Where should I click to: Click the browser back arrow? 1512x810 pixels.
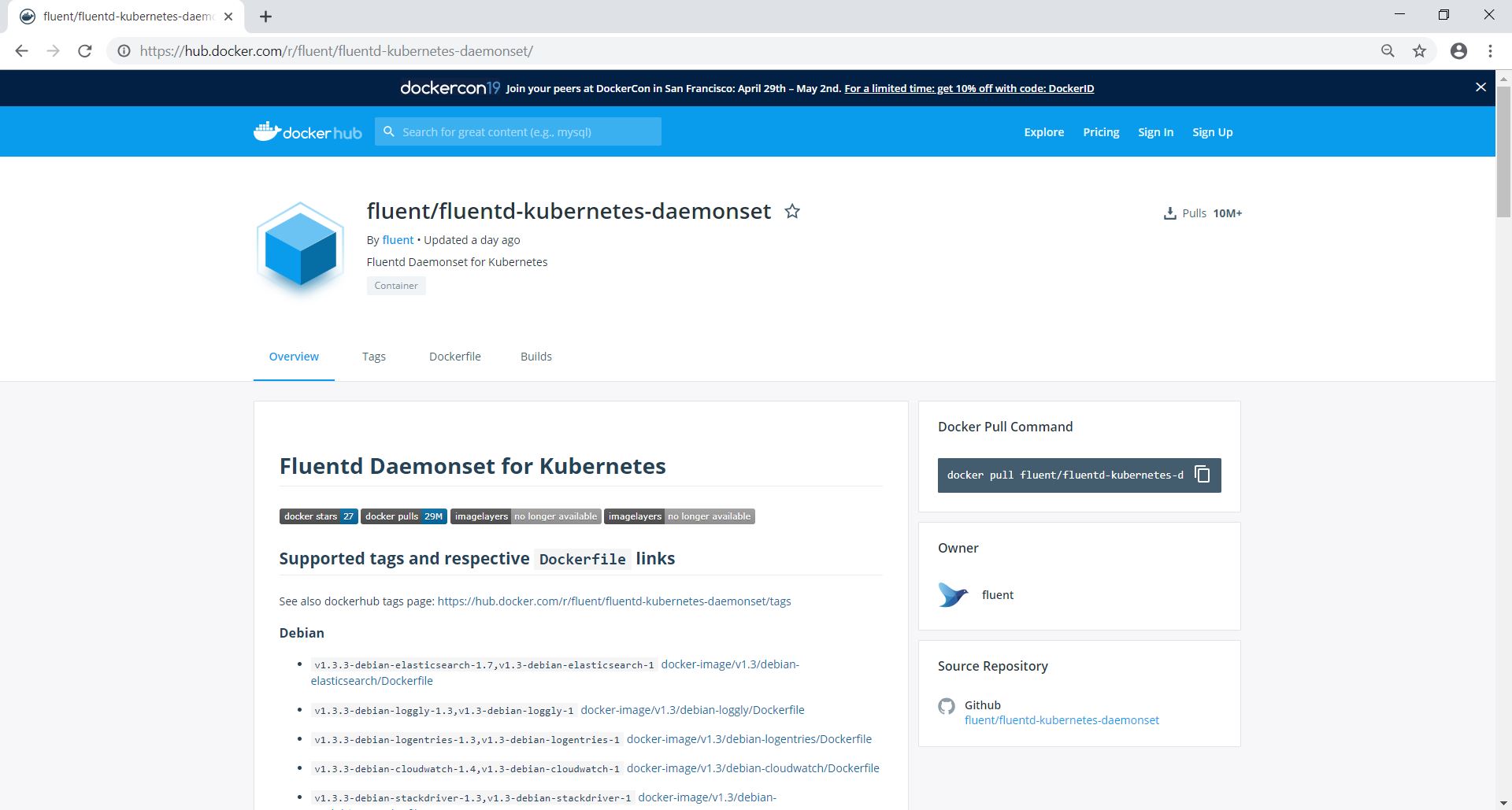pos(21,51)
